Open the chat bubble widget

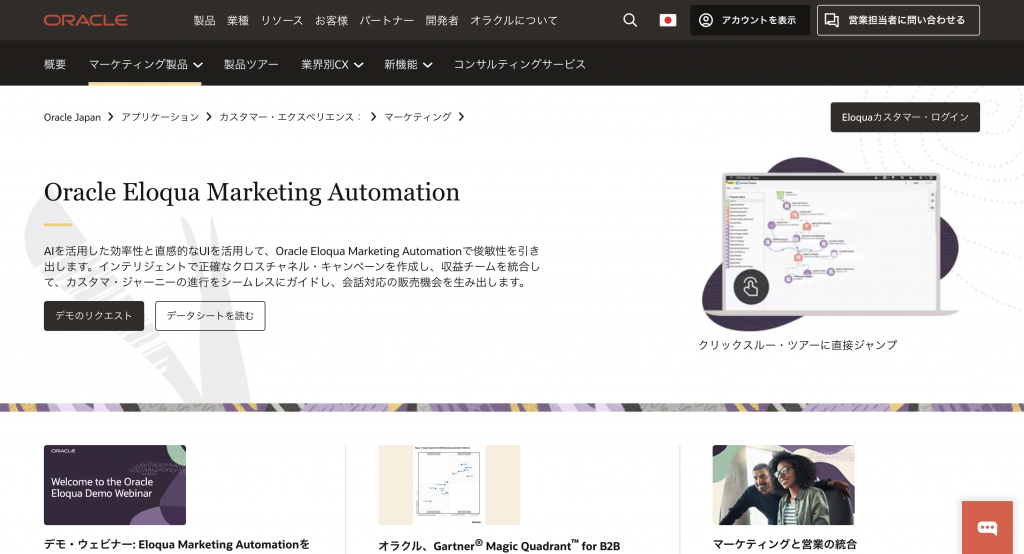[987, 527]
